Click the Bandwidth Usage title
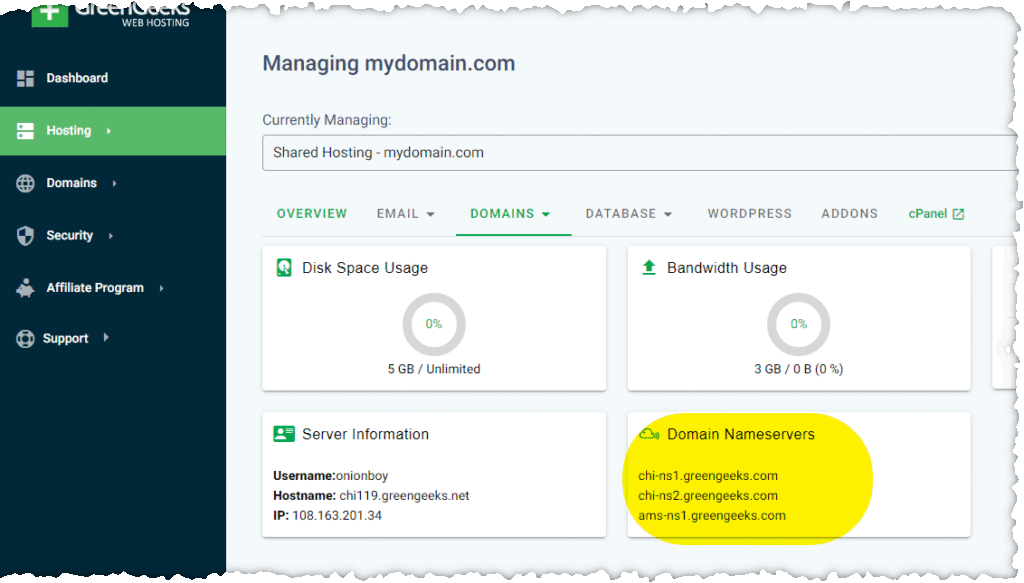Screen dimensions: 1024x583 (x=727, y=268)
